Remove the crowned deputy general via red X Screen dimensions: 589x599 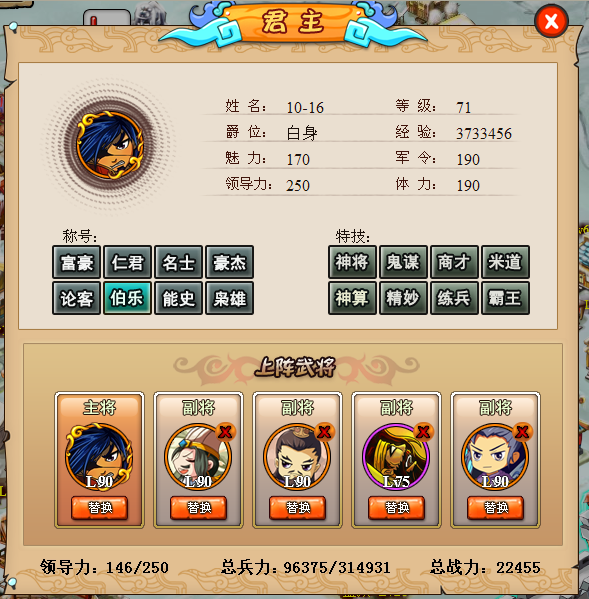pyautogui.click(x=324, y=432)
